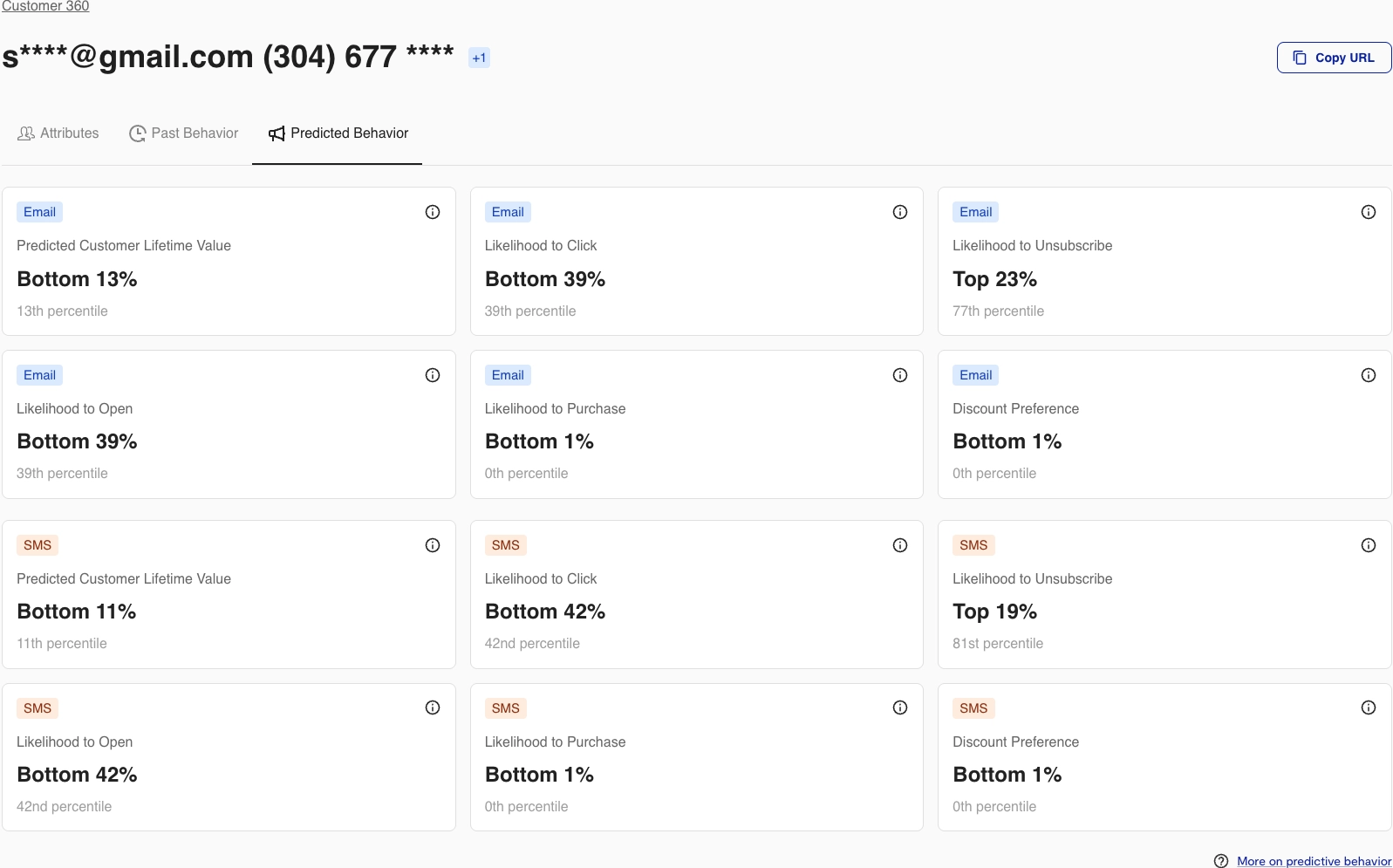This screenshot has width=1393, height=868.
Task: Click the people icon on Attributes tab
Action: tap(26, 133)
